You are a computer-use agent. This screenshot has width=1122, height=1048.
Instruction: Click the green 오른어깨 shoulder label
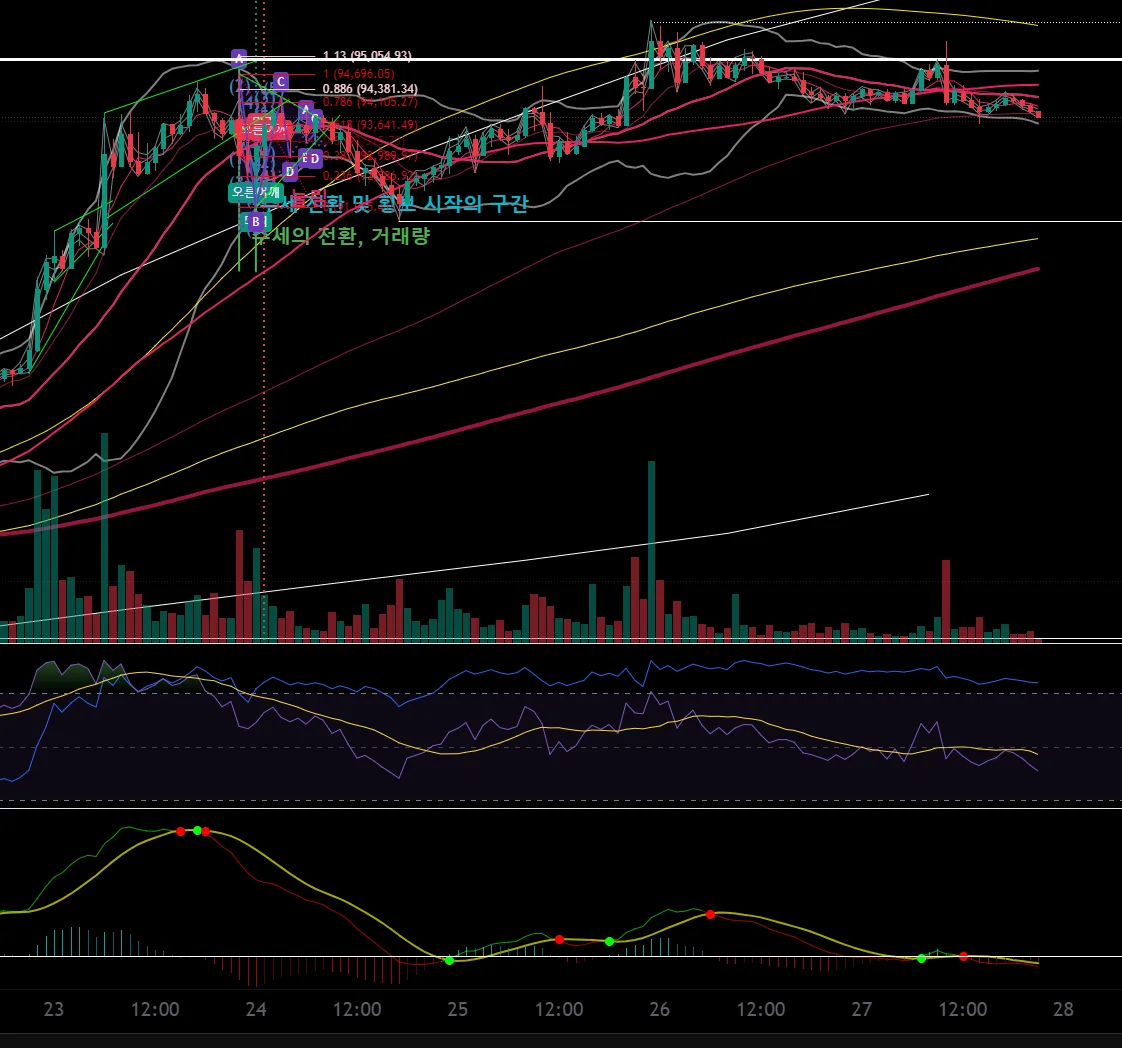pyautogui.click(x=255, y=192)
